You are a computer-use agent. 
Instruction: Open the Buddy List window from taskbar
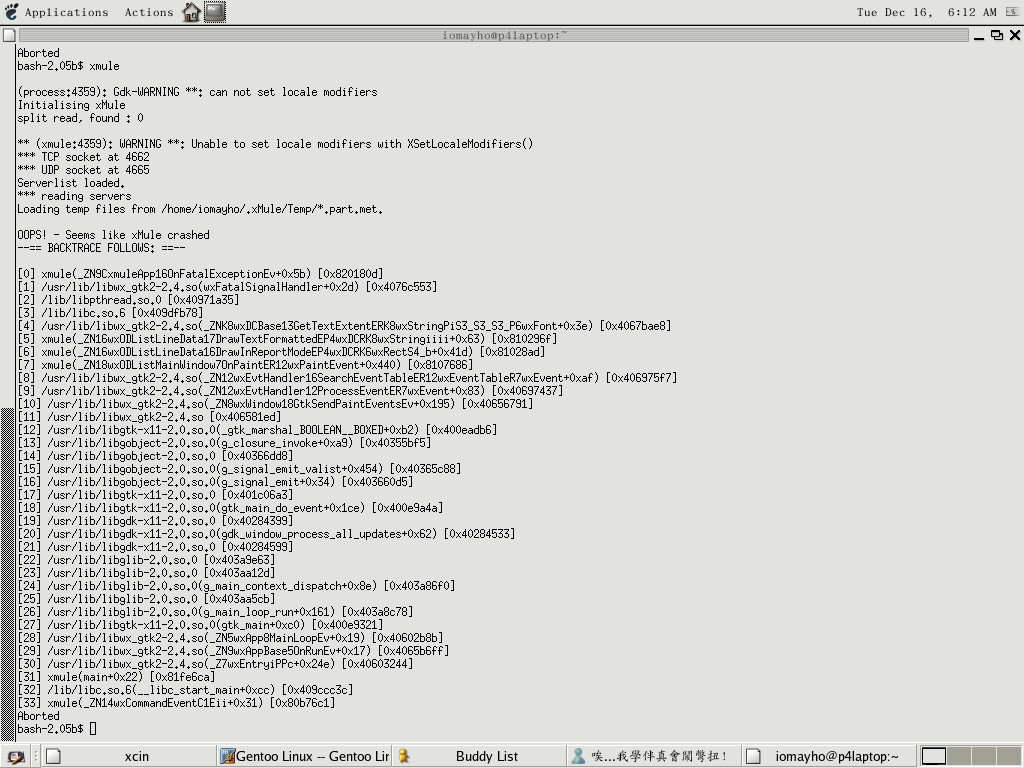pyautogui.click(x=478, y=756)
